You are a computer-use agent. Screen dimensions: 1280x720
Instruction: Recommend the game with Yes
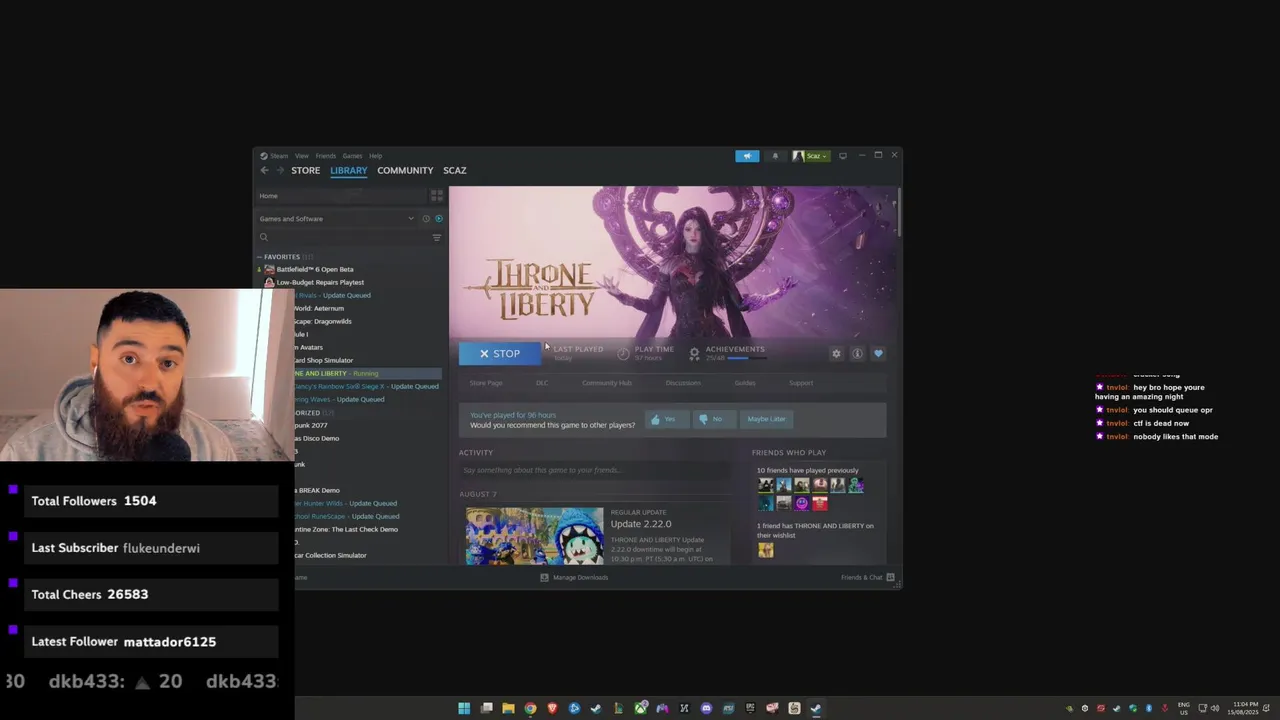[x=665, y=419]
